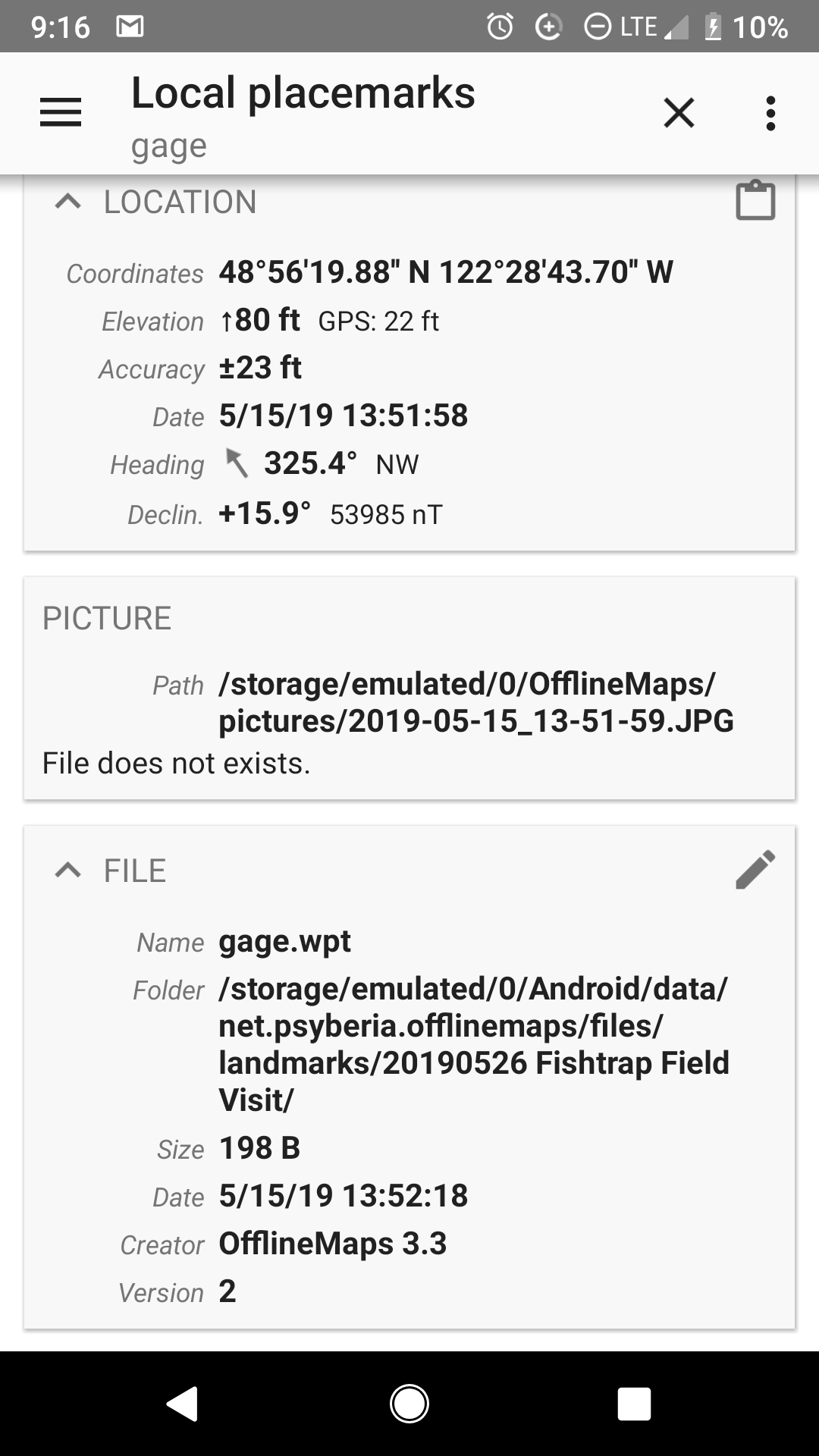Select the gage.wpt file name
The width and height of the screenshot is (819, 1456).
tap(284, 941)
